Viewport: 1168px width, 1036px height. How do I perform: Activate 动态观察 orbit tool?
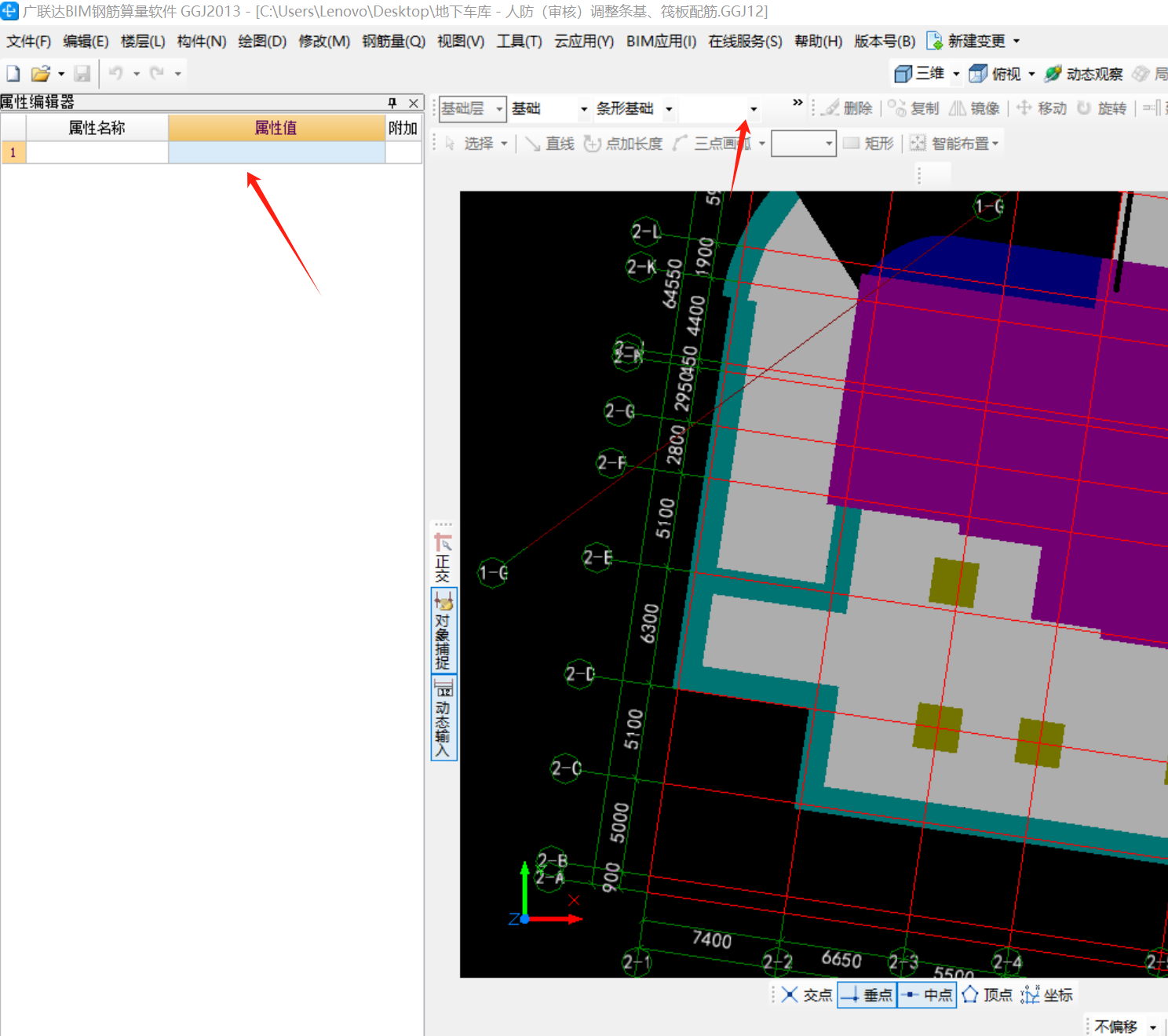(x=1084, y=74)
